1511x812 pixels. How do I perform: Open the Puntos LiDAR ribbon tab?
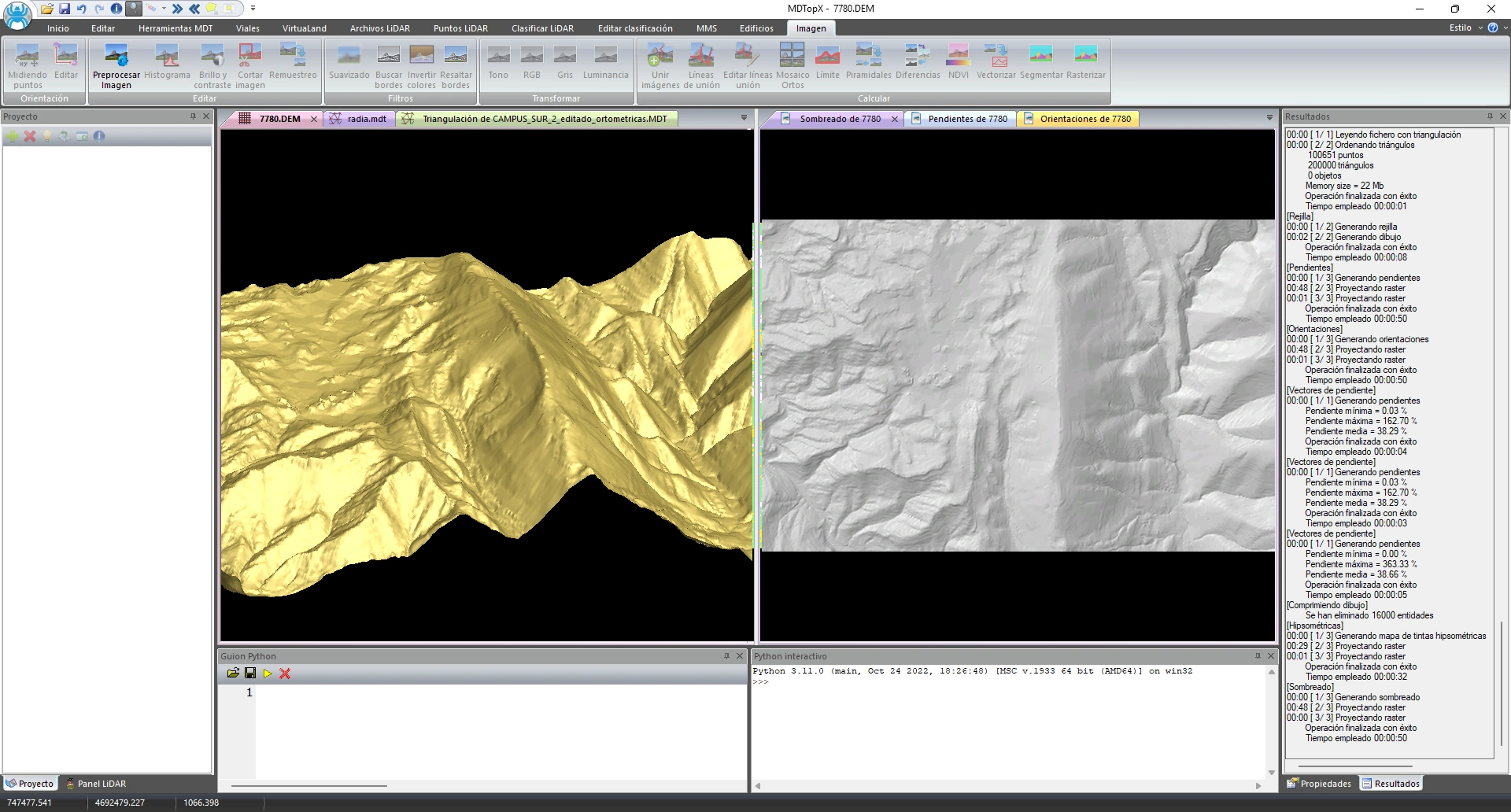[x=460, y=28]
